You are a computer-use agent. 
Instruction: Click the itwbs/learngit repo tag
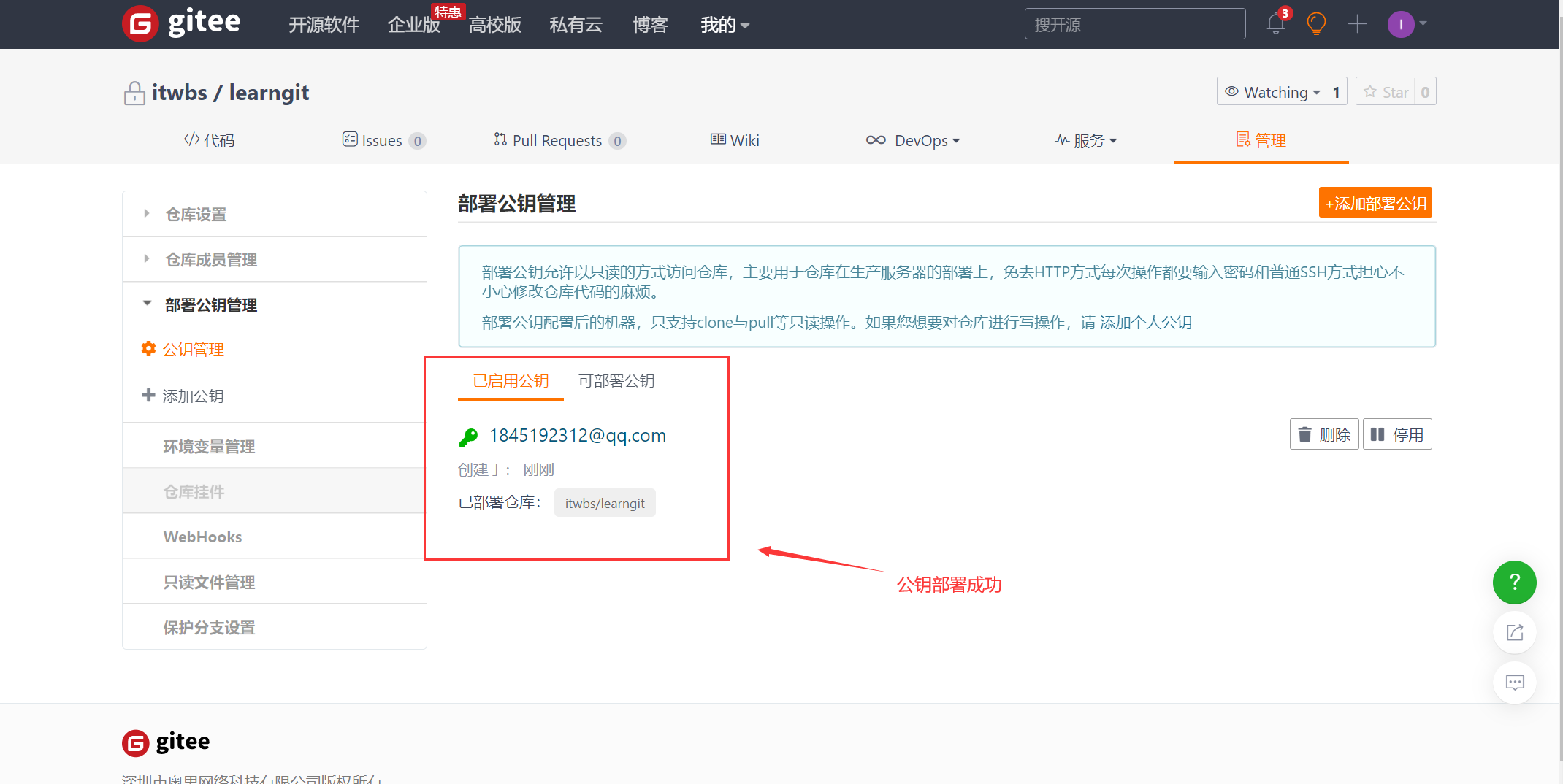point(605,503)
